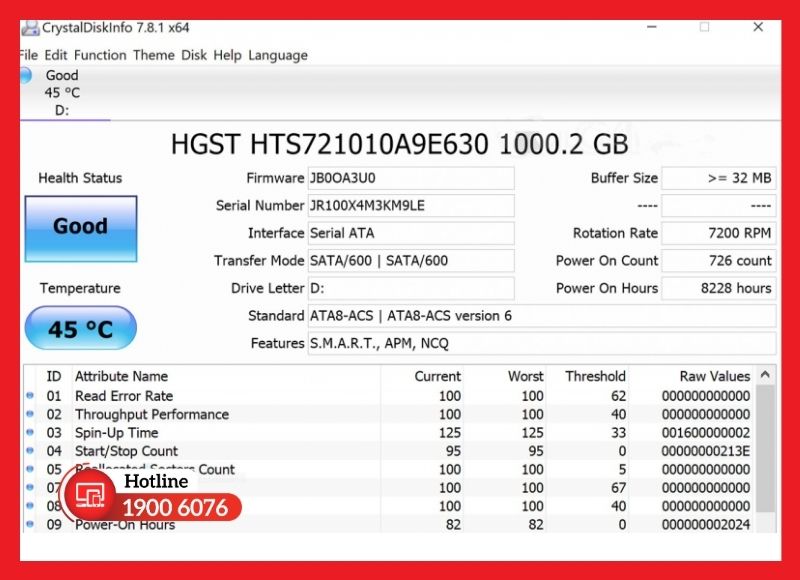Image resolution: width=800 pixels, height=580 pixels.
Task: Open the Language menu
Action: tap(278, 56)
